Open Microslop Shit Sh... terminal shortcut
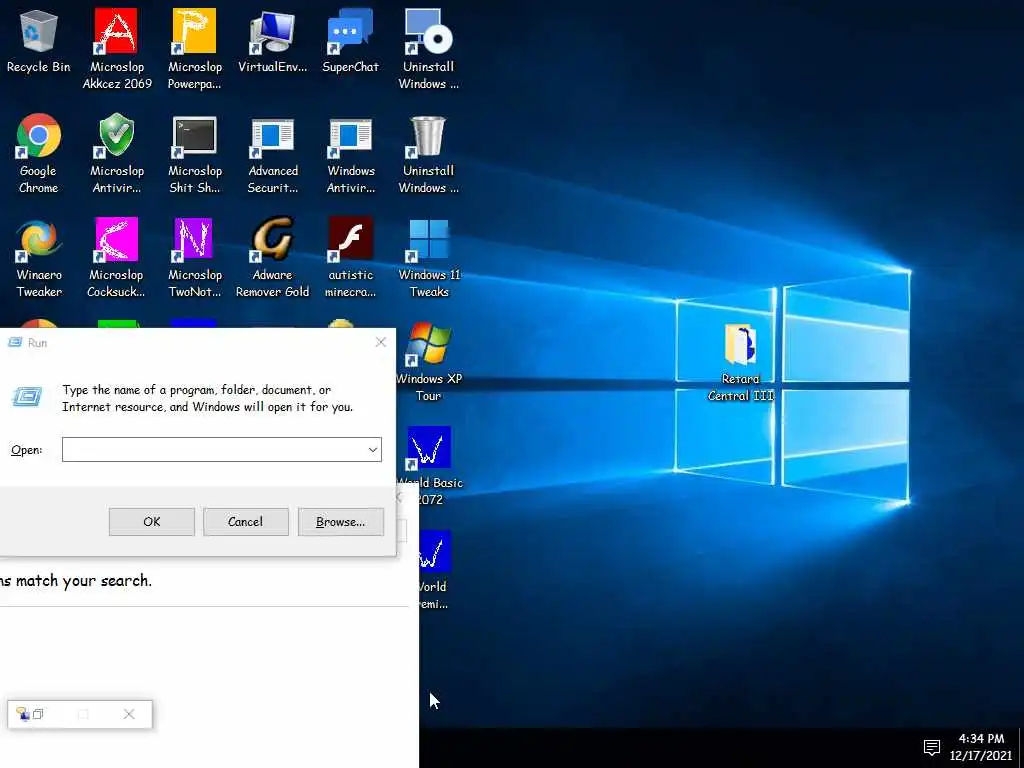Screen dimensions: 1024x768 [x=194, y=153]
